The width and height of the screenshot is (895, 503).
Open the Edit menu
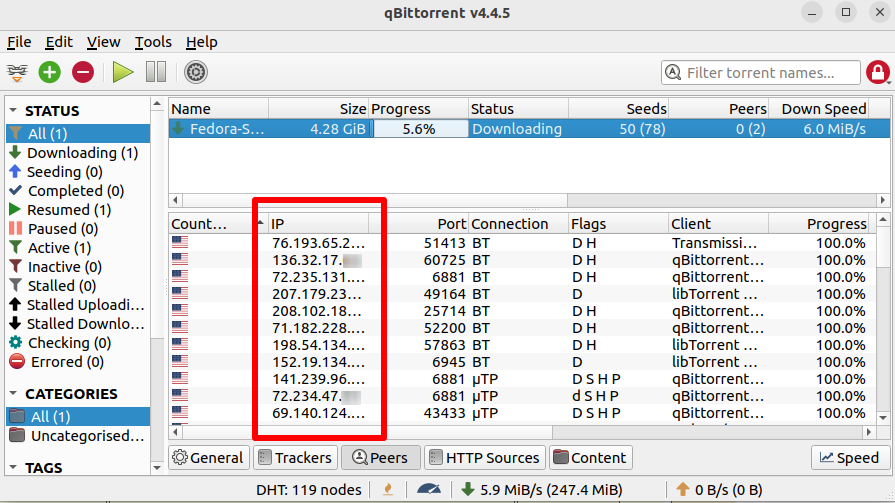[59, 42]
